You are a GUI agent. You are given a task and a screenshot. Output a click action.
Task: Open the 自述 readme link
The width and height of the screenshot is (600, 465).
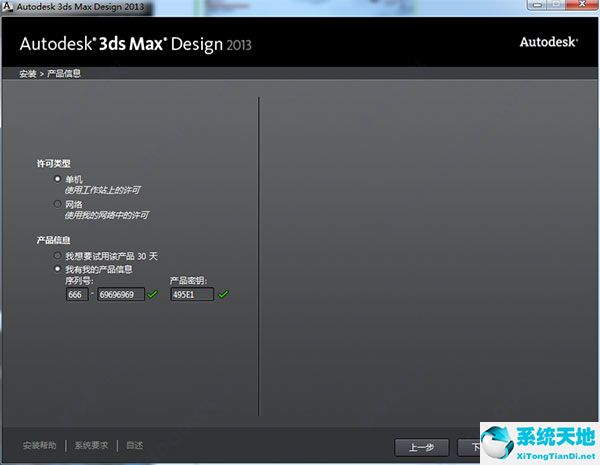tap(135, 445)
